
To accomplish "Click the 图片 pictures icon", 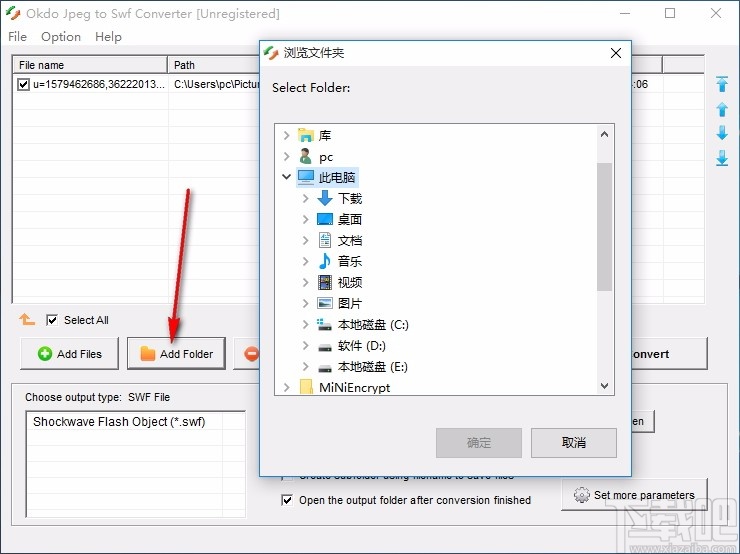I will 325,303.
